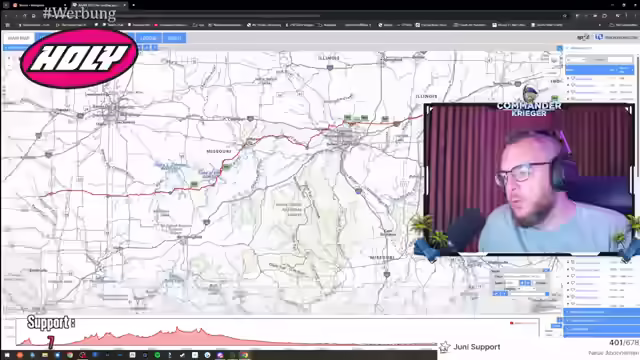Open the rightmost blue tab

(174, 38)
